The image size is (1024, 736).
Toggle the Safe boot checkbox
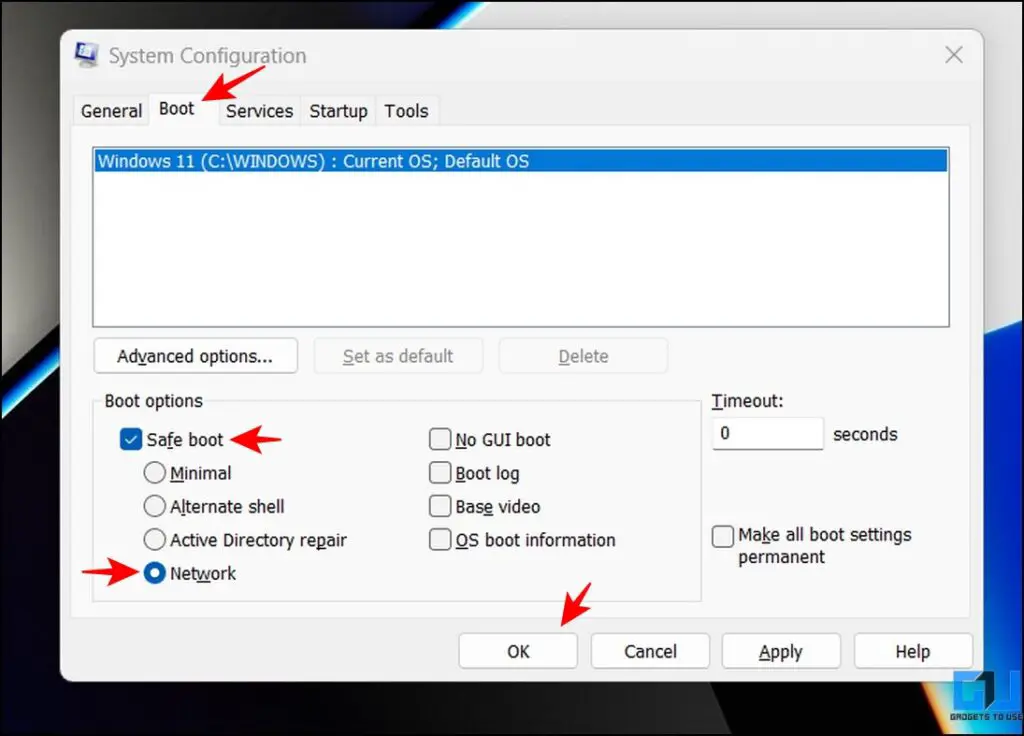[x=130, y=439]
